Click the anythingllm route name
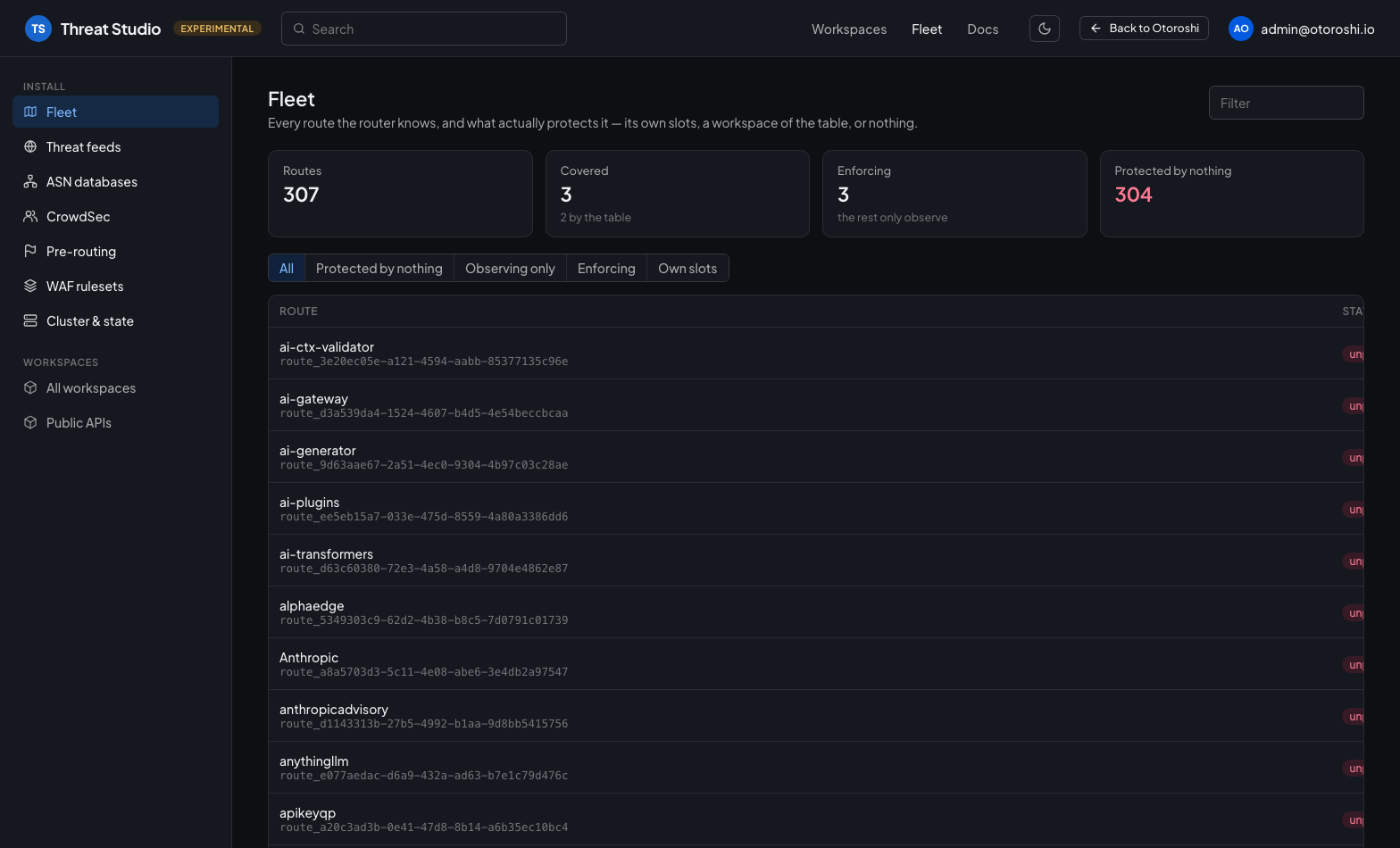Viewport: 1400px width, 848px height. point(314,761)
